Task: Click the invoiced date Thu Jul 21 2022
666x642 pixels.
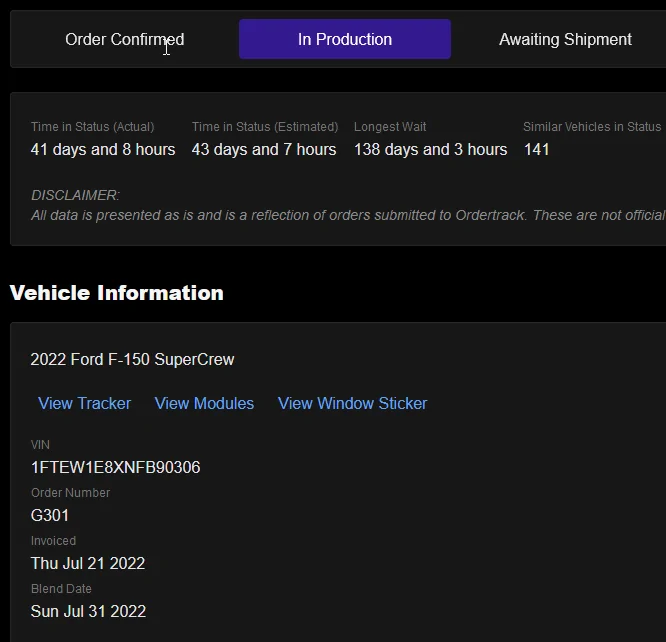Action: (88, 563)
